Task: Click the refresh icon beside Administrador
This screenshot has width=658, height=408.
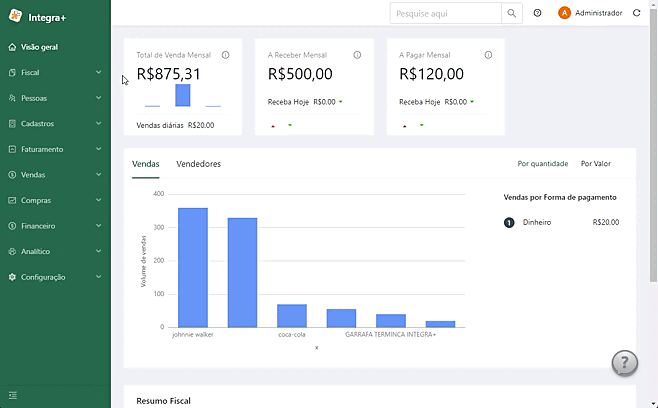Action: coord(637,13)
